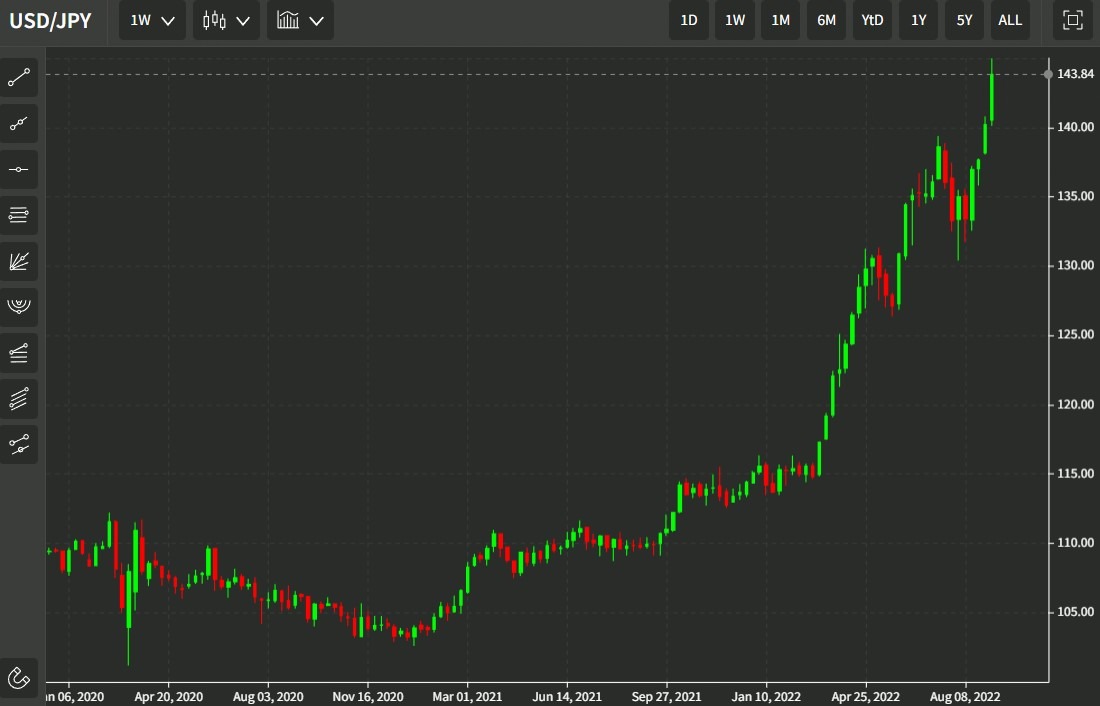Open the 1W interval dropdown
Viewport: 1100px width, 706px height.
pos(152,20)
